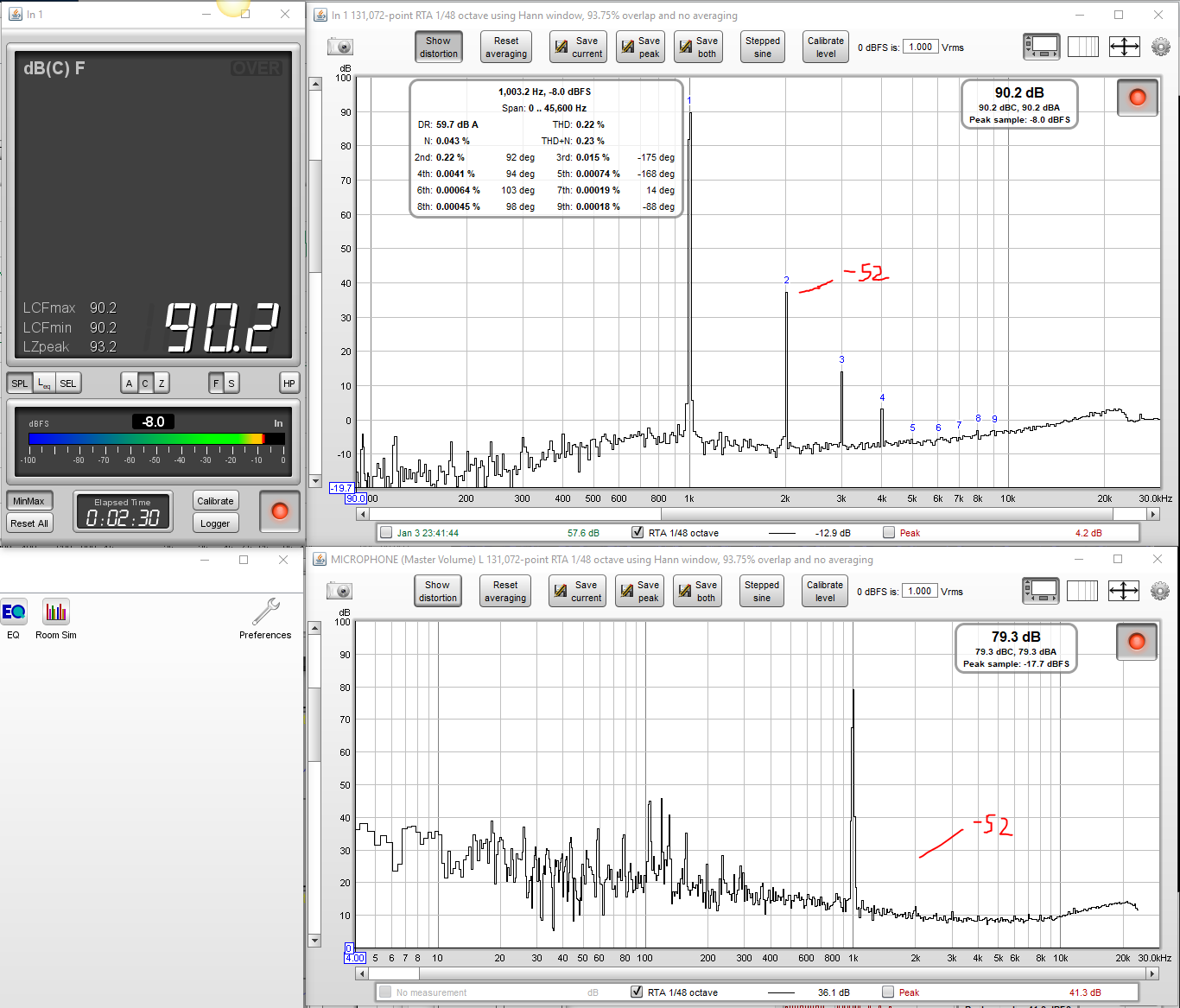Click horizontal scrollbar right arrow of upper graph
The width and height of the screenshot is (1180, 1008).
1153,514
